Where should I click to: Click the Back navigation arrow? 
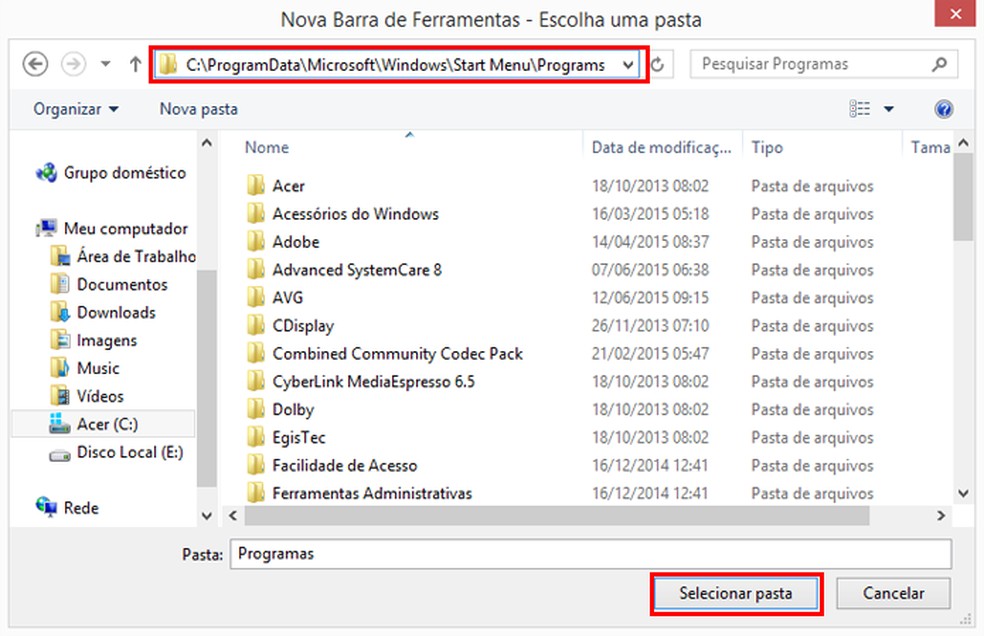tap(35, 64)
